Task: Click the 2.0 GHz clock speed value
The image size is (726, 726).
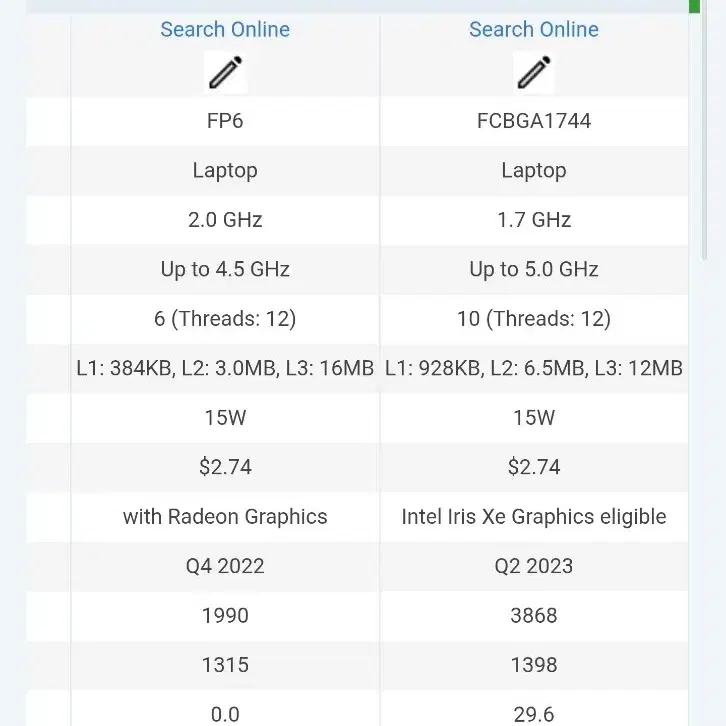Action: [225, 220]
